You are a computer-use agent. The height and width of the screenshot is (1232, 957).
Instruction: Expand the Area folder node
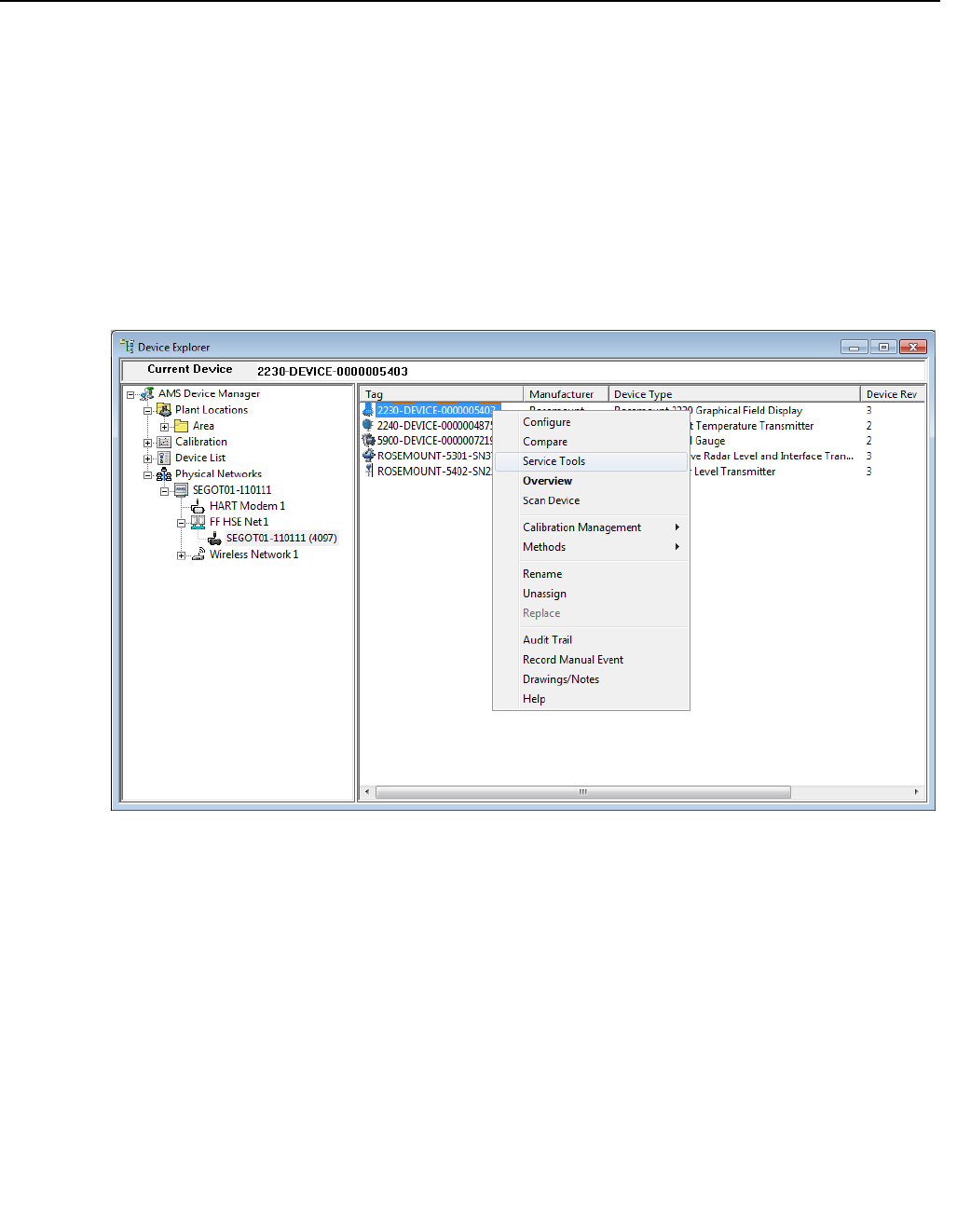tap(164, 427)
